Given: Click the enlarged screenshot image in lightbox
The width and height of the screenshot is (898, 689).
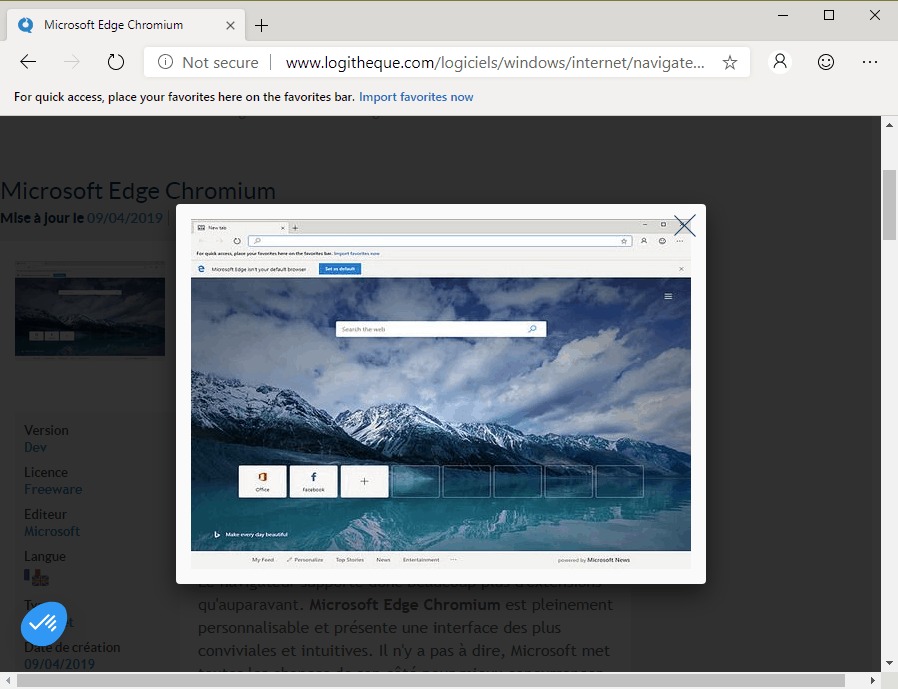Looking at the screenshot, I should tap(440, 394).
